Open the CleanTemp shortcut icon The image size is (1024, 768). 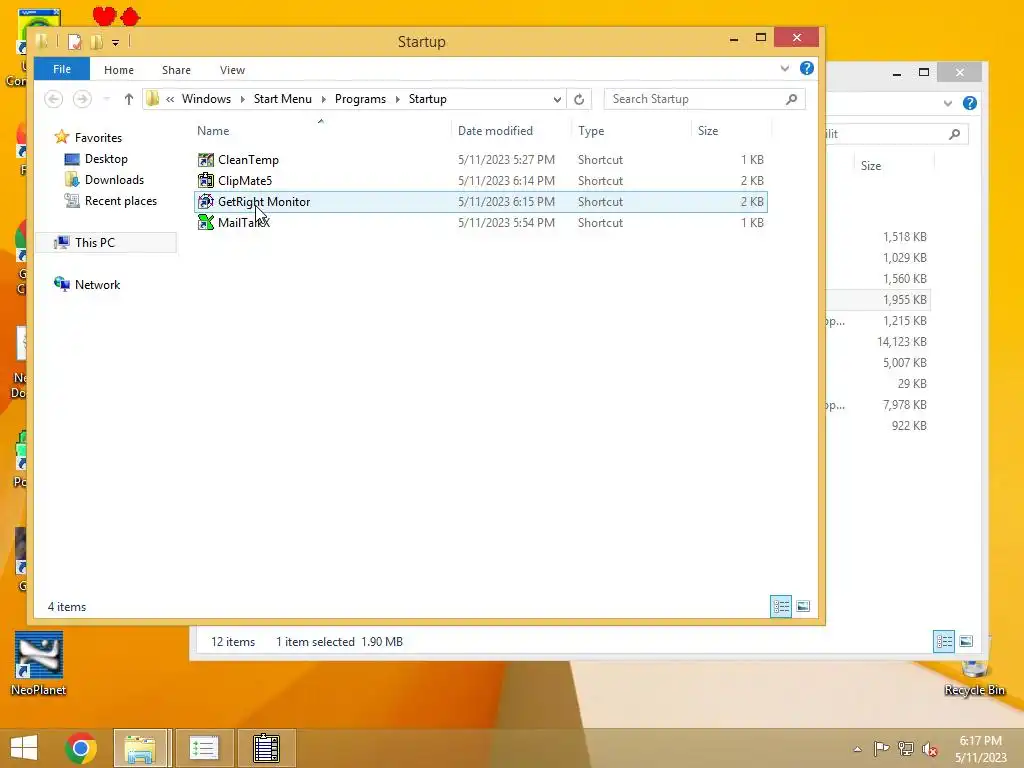(206, 160)
